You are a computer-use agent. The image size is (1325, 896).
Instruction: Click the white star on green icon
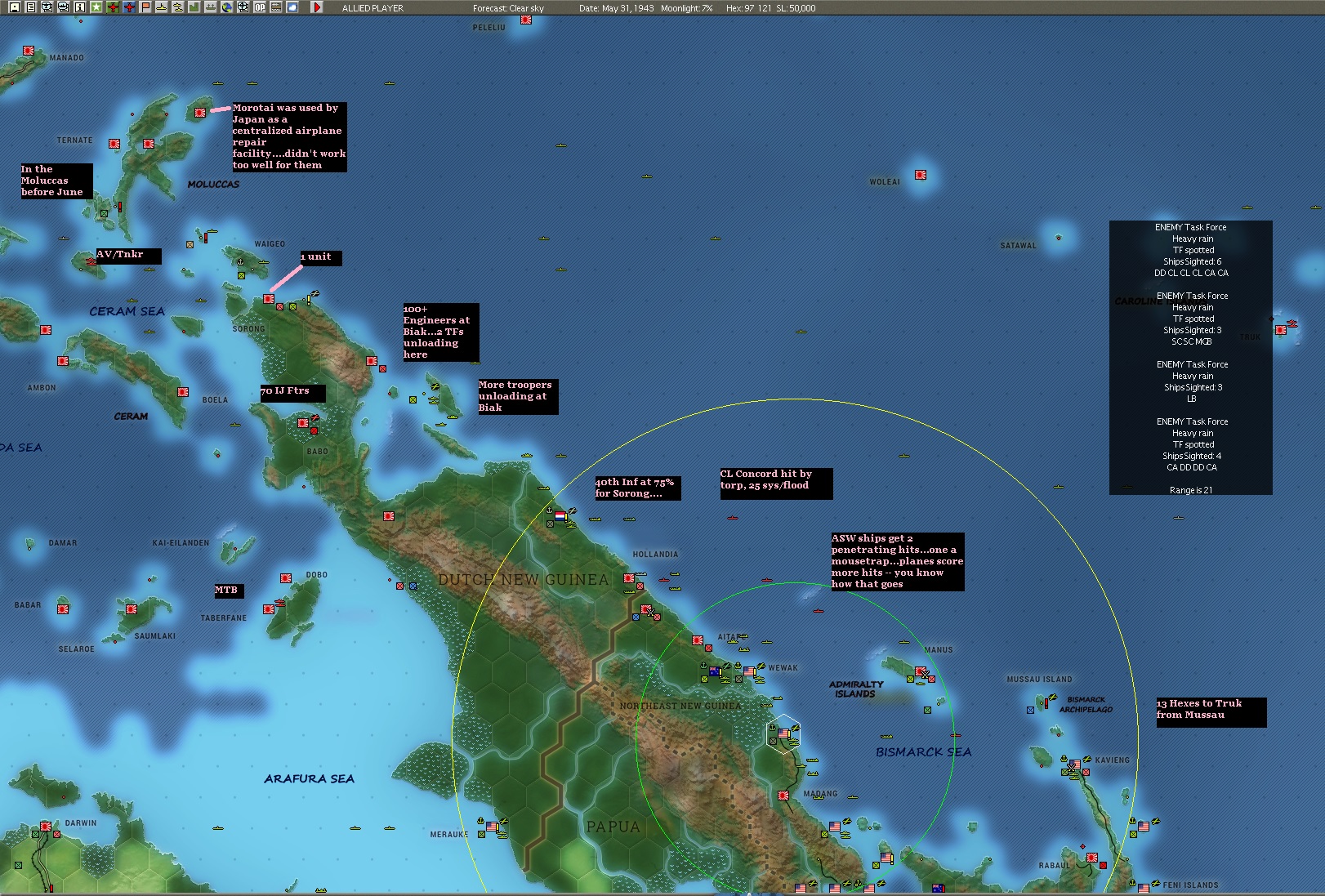pos(96,7)
